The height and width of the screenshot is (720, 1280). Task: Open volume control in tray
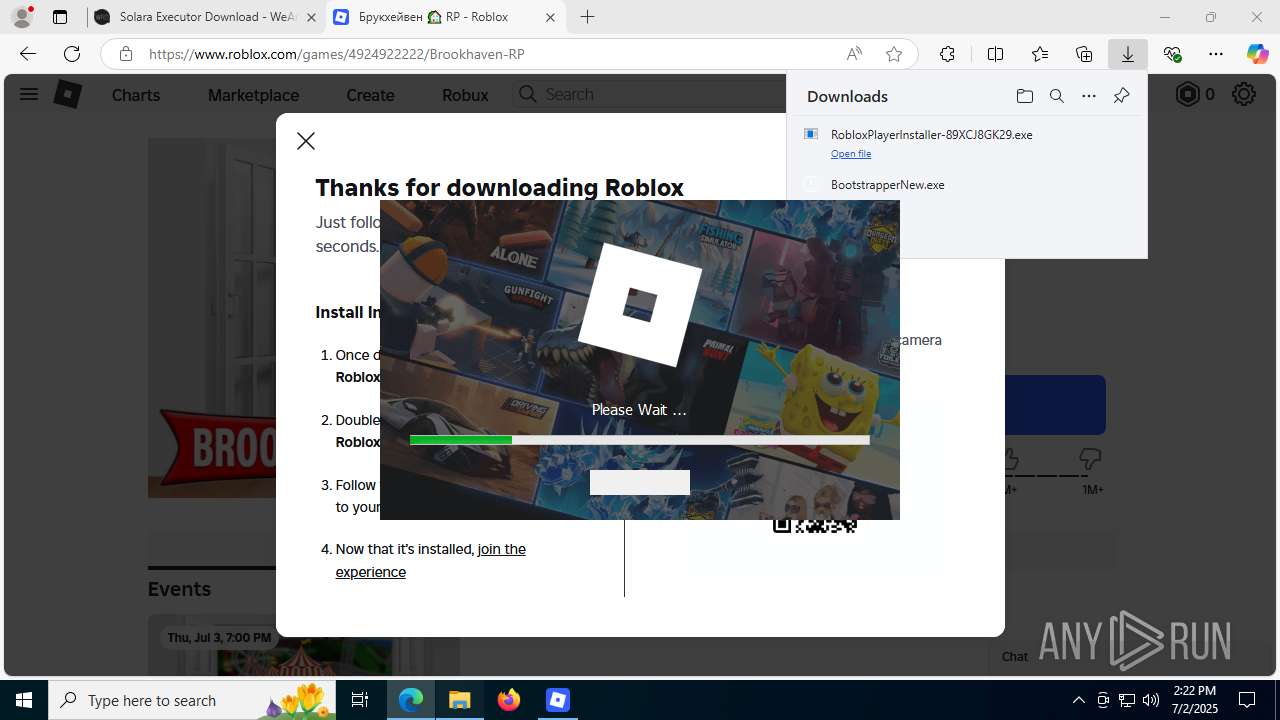tap(1151, 700)
